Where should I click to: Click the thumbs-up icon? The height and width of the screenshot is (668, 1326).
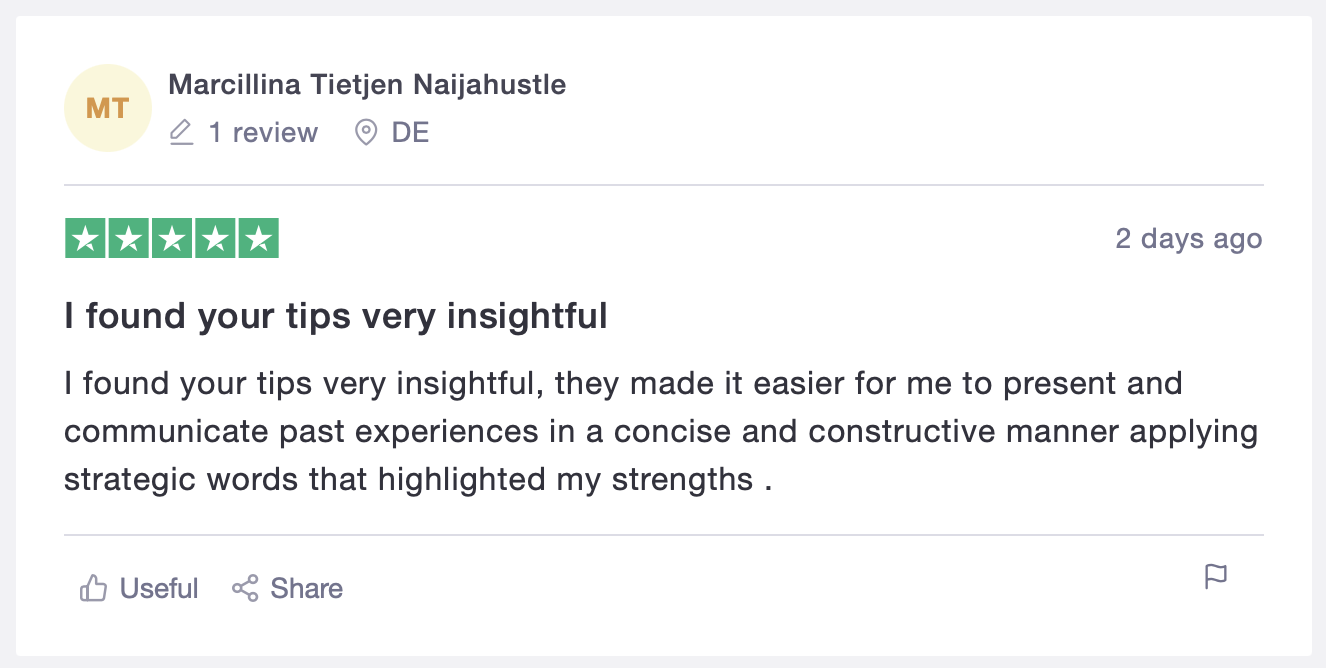pos(93,588)
